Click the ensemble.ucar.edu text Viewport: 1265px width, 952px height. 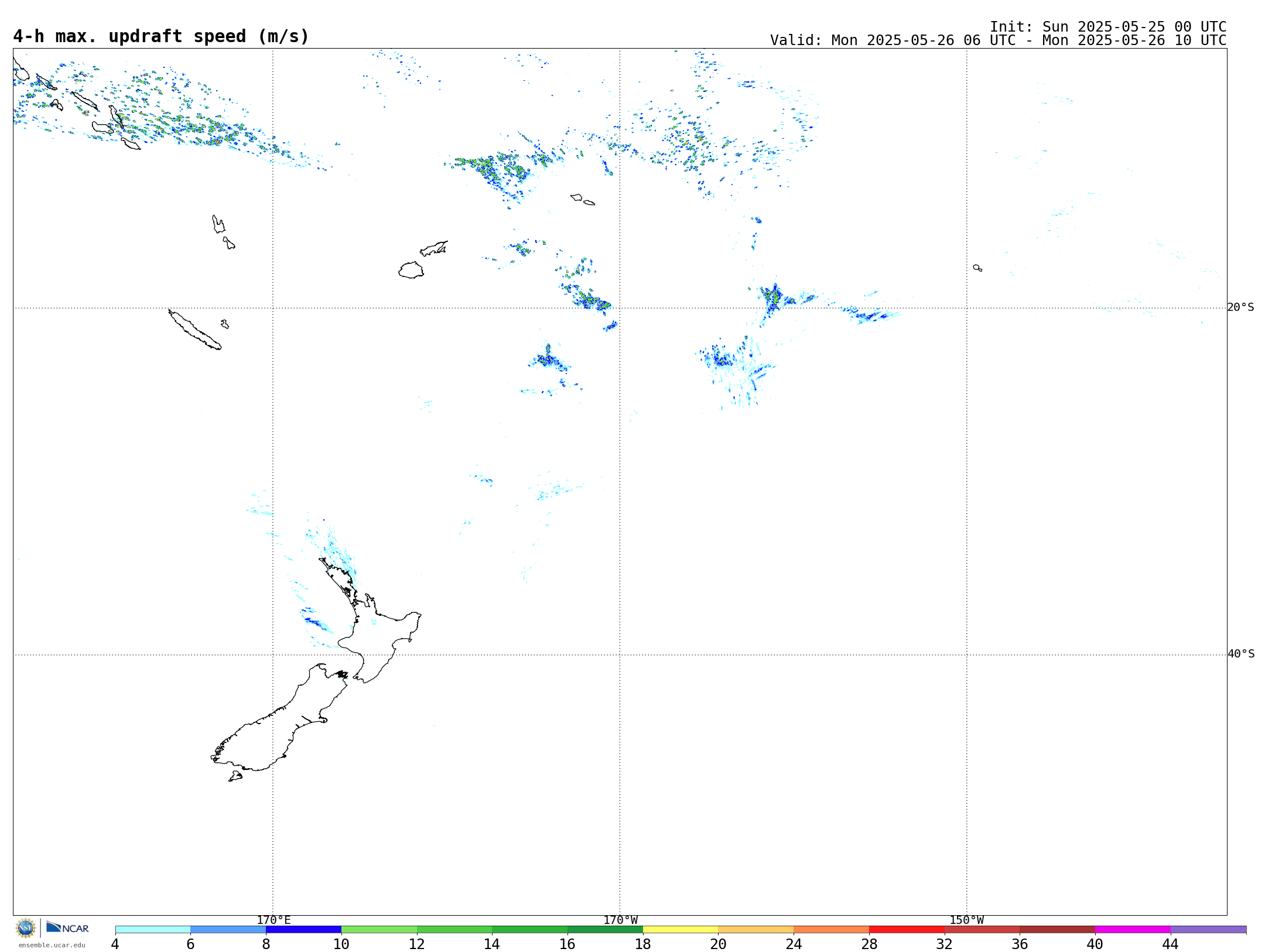(52, 945)
